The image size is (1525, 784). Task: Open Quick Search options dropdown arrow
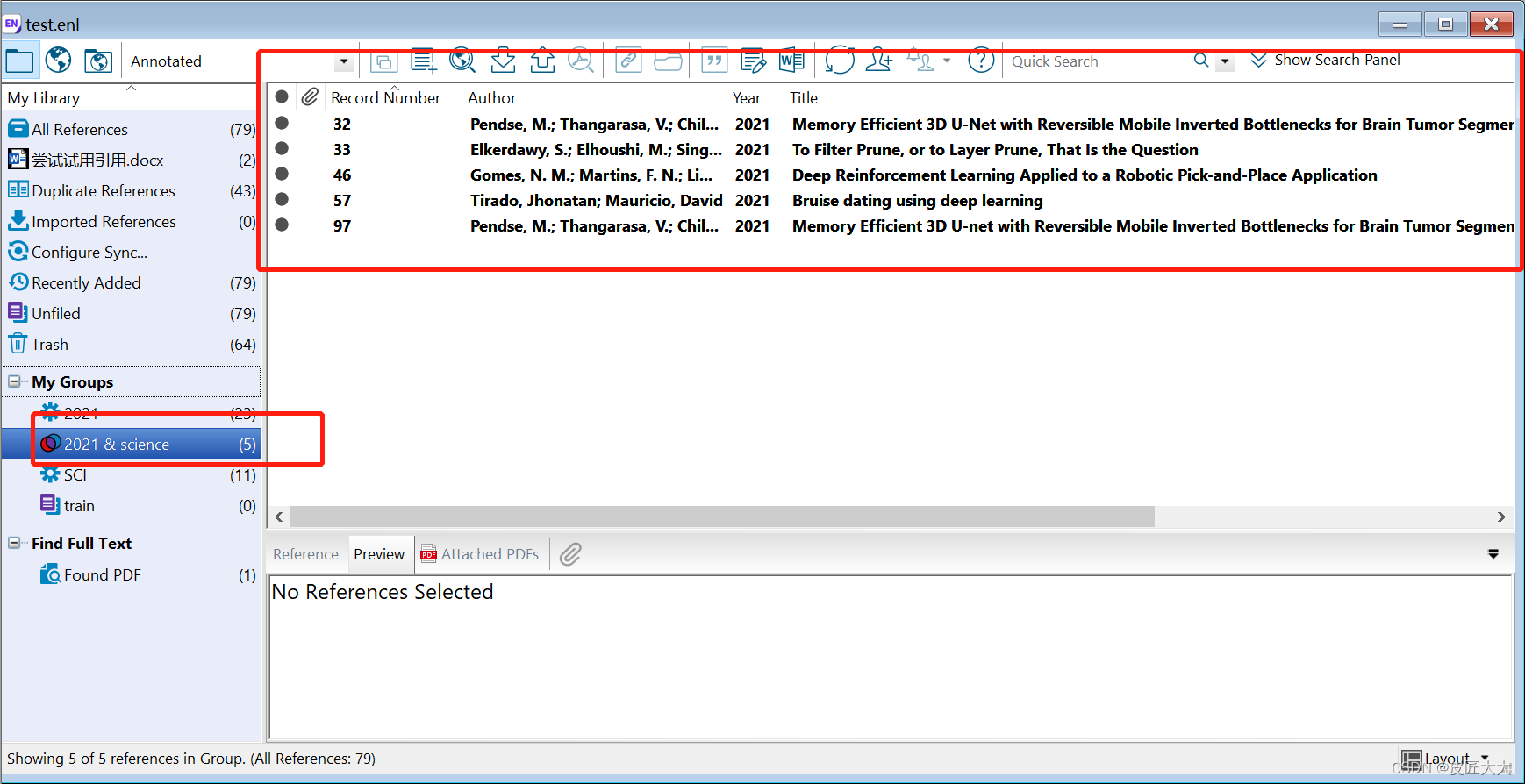coord(1225,61)
